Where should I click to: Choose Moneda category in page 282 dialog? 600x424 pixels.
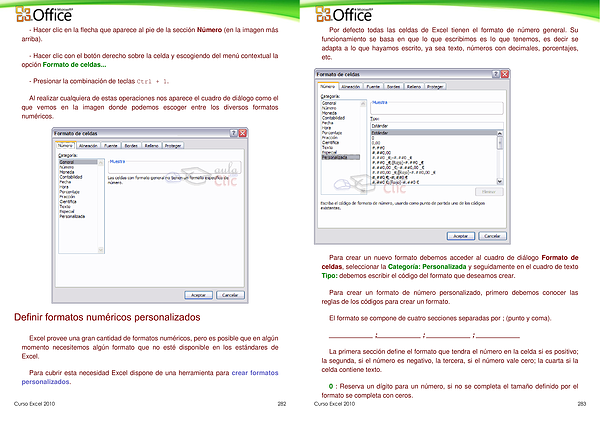67,172
